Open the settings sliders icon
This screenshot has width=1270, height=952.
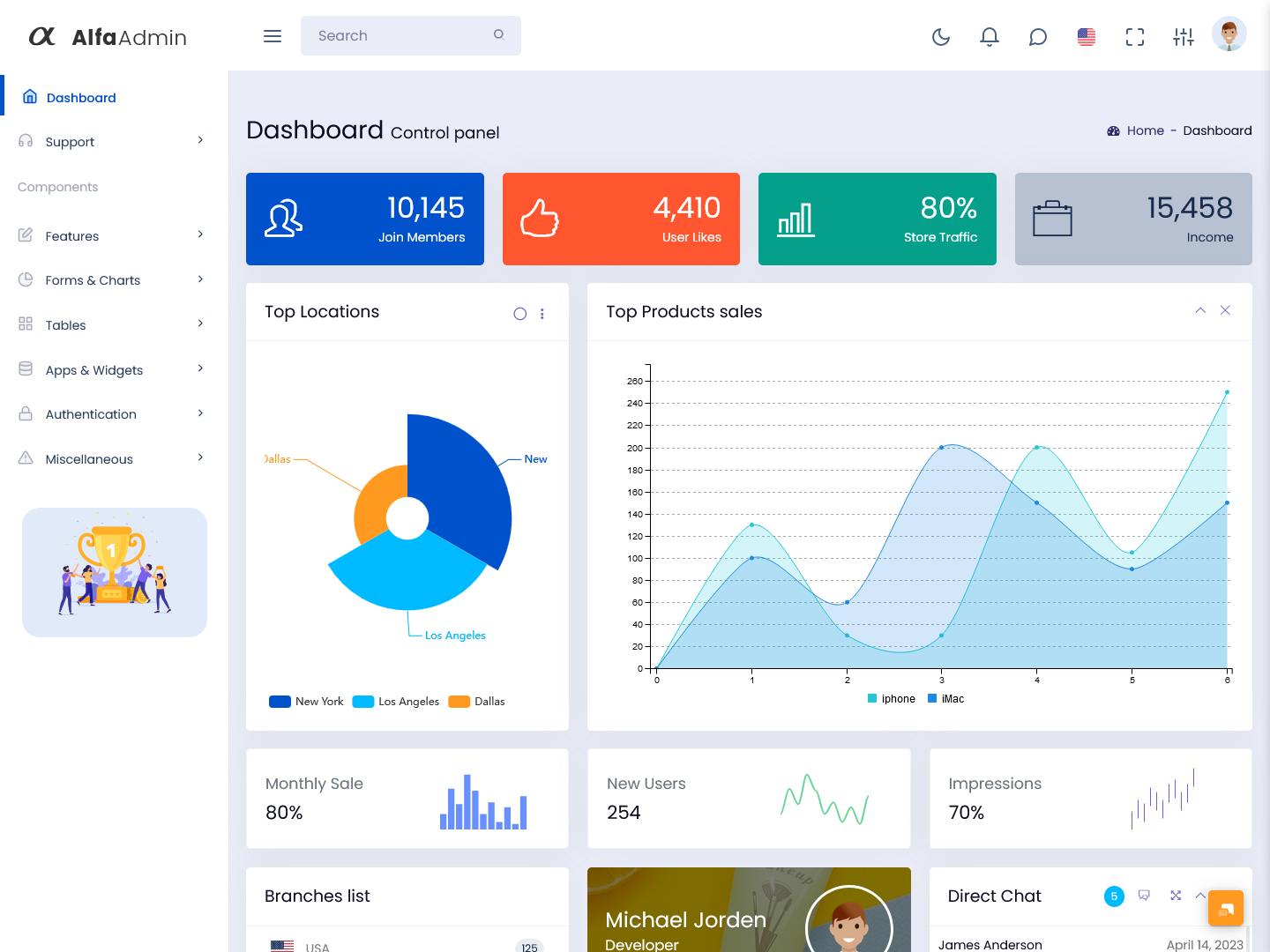(x=1183, y=37)
